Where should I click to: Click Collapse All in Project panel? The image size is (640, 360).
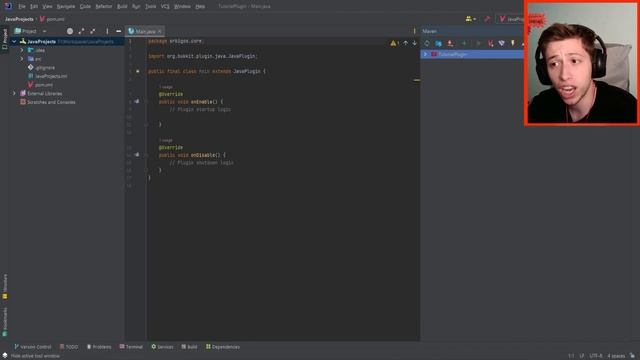coord(93,31)
